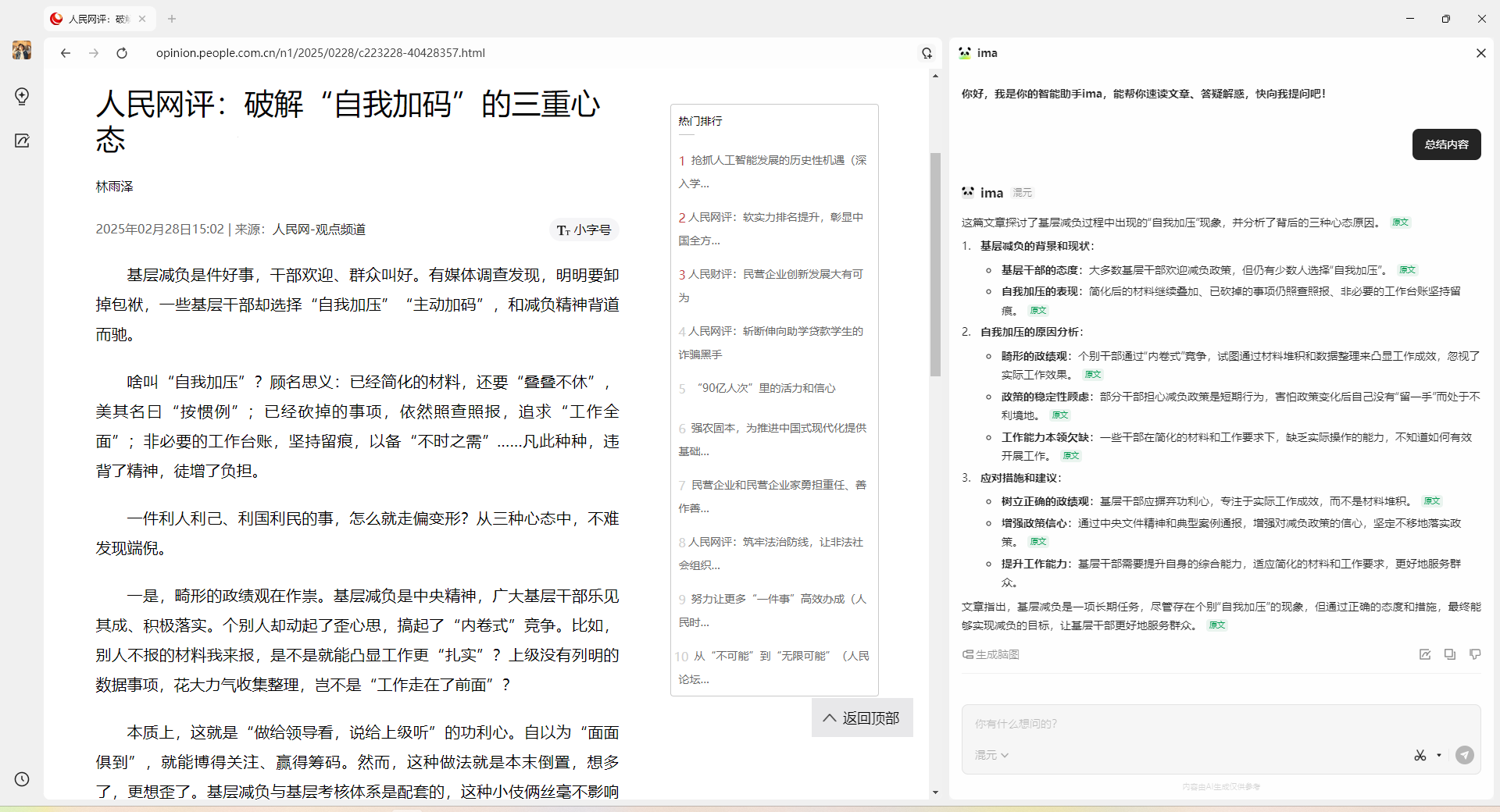The height and width of the screenshot is (812, 1500).
Task: Open hot-ranking link “90亿人次”里的活力和信心
Action: pyautogui.click(x=766, y=388)
